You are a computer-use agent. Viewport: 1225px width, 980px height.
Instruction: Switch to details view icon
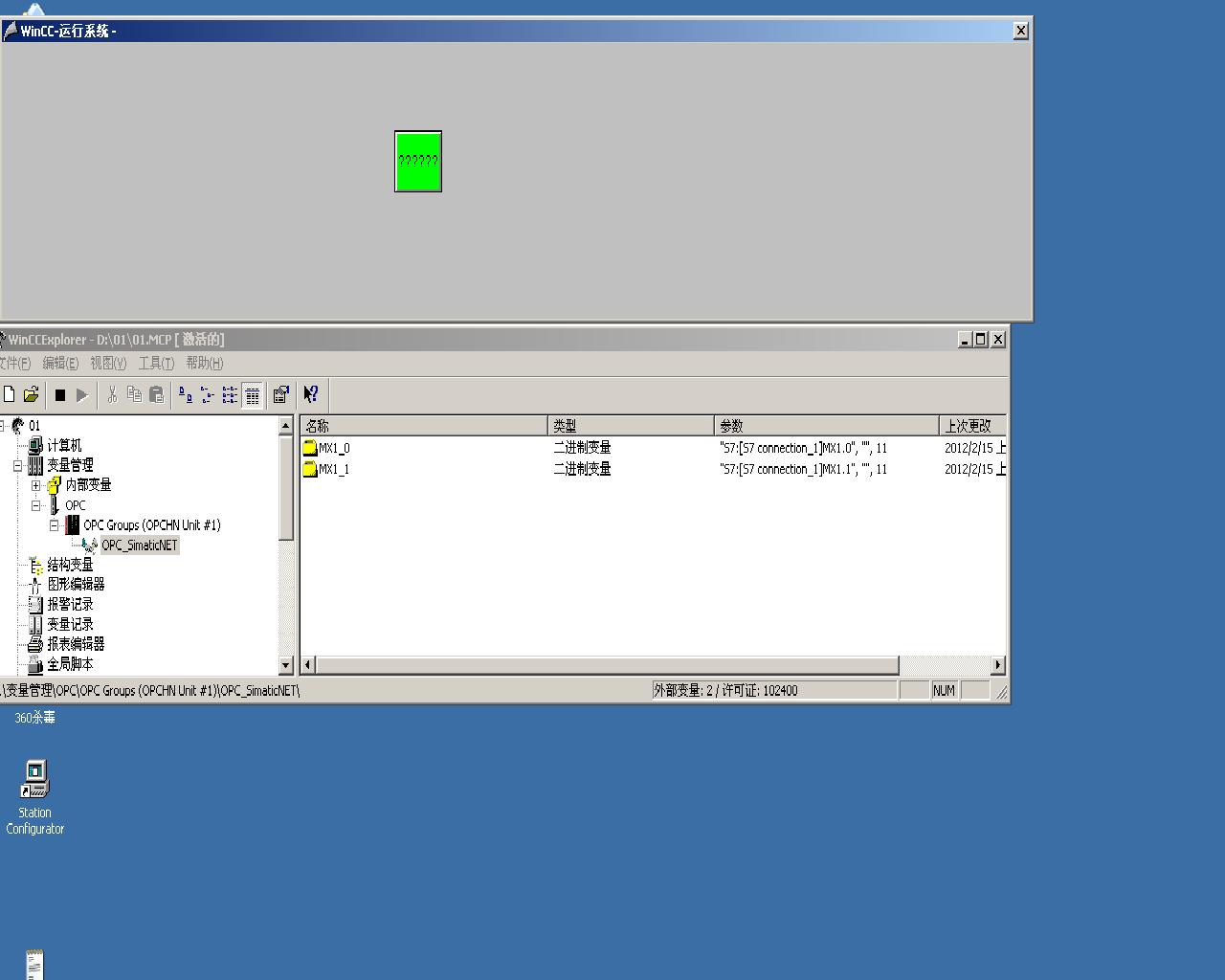[x=253, y=394]
